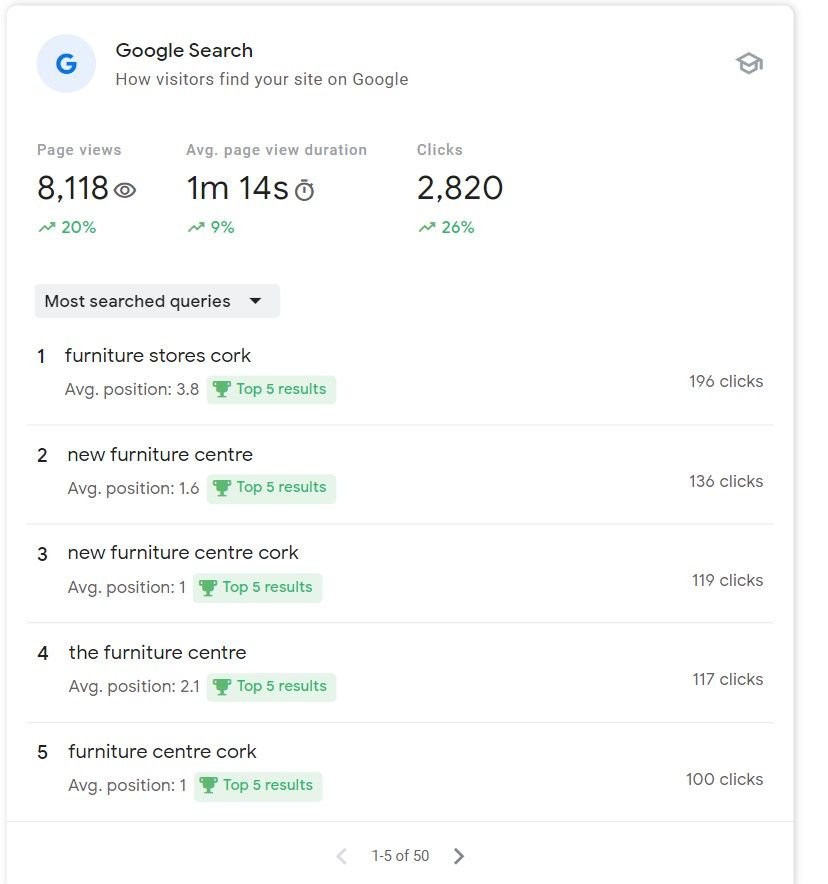Click the 8,118 page views value
Viewport: 828px width, 884px height.
73,188
